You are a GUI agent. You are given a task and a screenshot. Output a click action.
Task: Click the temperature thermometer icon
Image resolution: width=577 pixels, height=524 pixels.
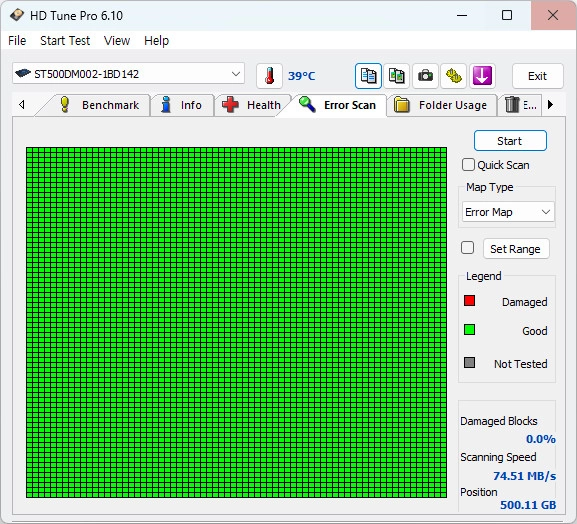[x=269, y=76]
